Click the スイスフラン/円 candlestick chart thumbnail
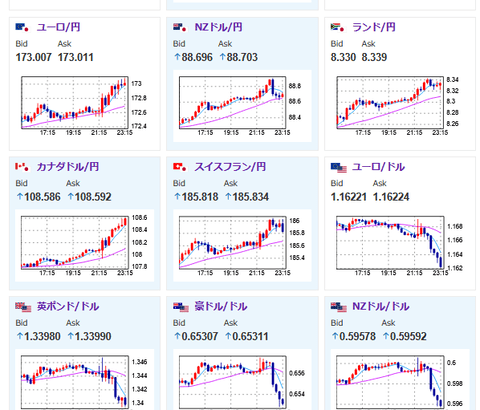This screenshot has height=410, width=480. (x=239, y=246)
